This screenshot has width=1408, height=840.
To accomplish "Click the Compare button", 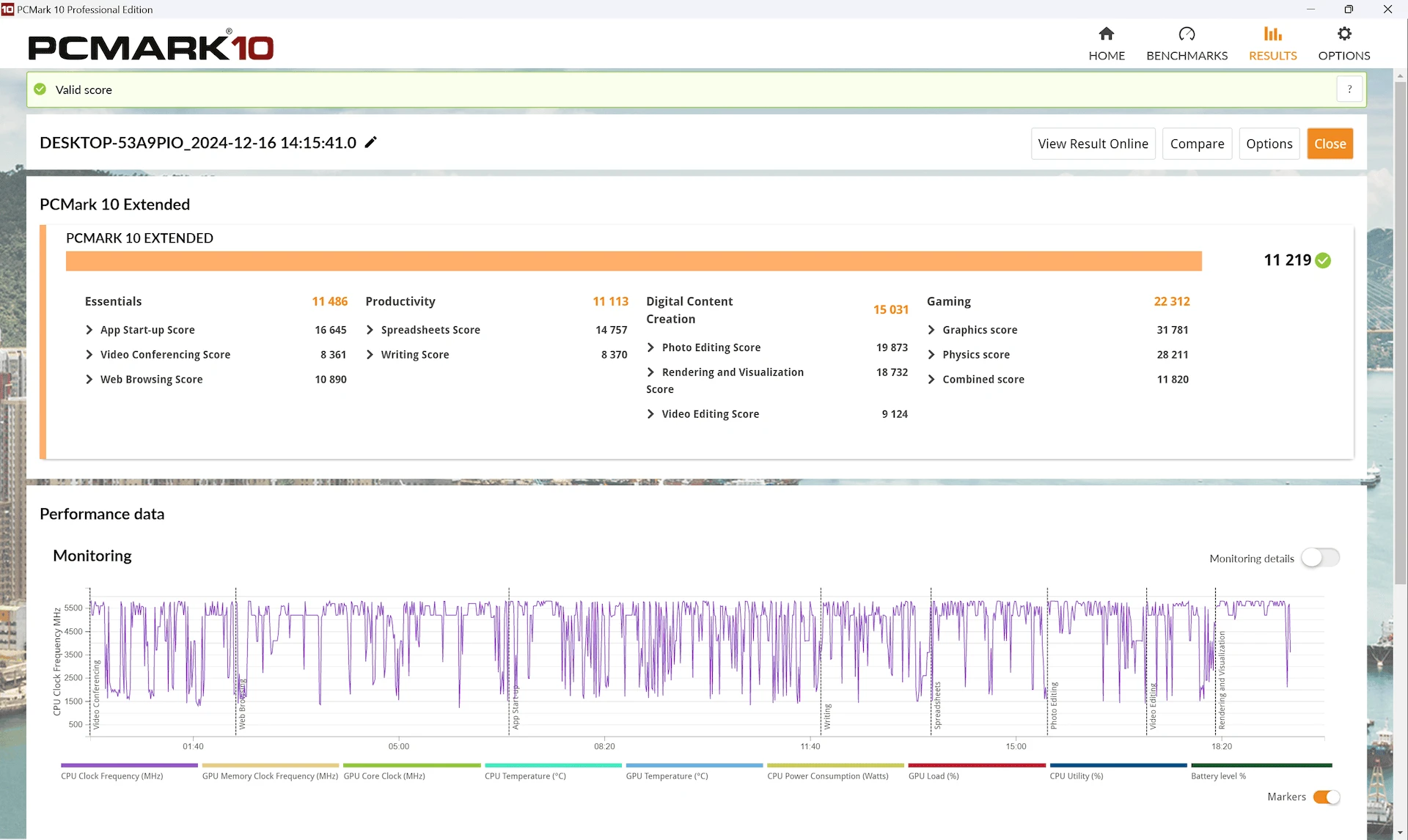I will [x=1197, y=144].
